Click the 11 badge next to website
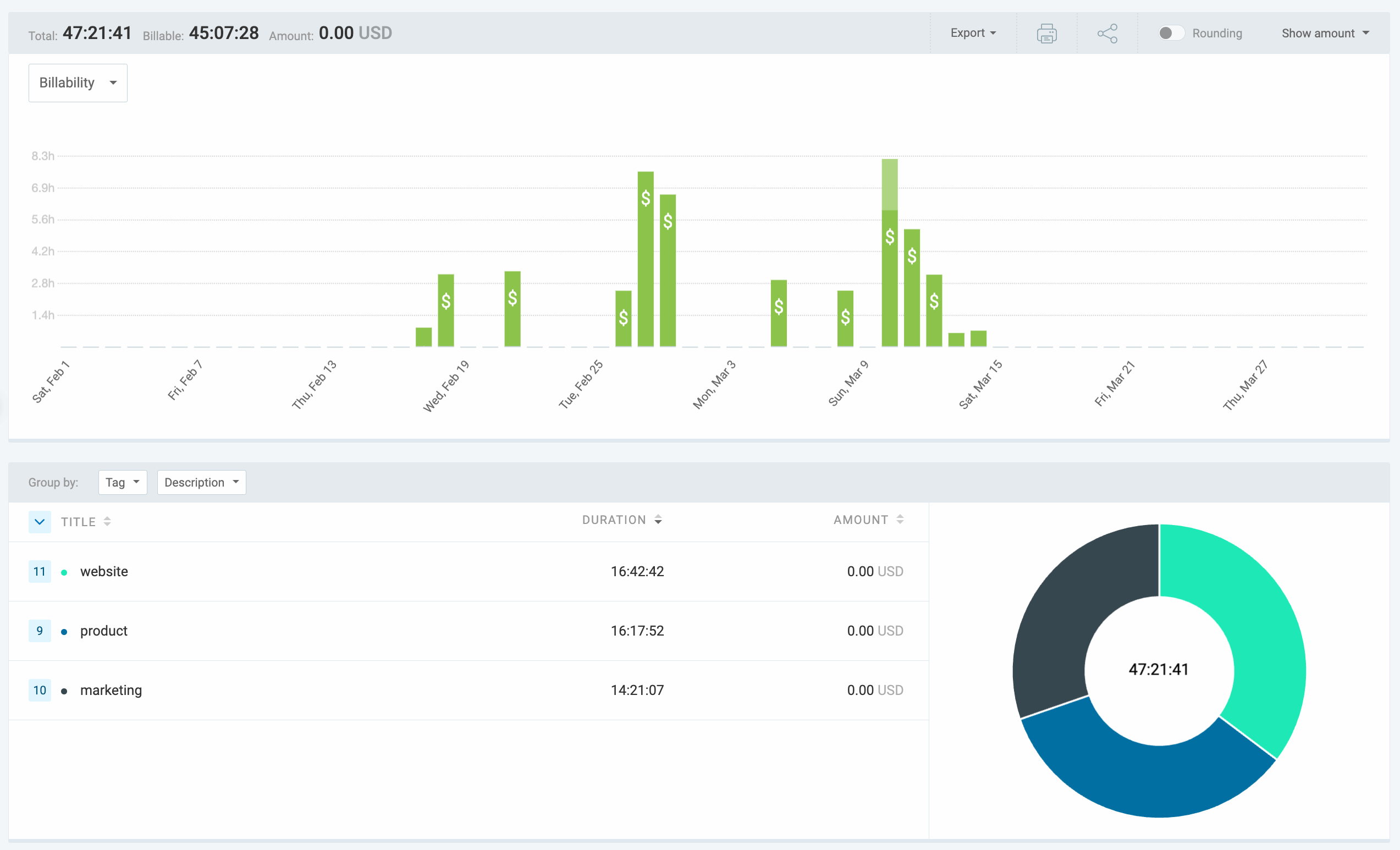 pos(39,572)
